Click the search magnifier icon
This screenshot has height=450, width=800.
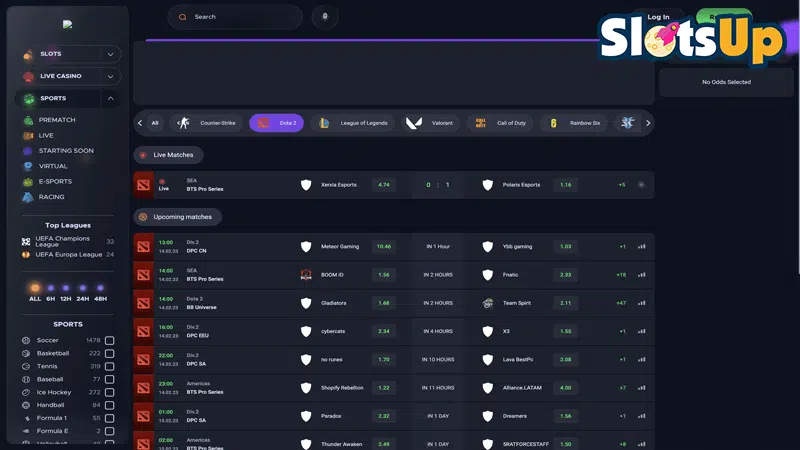183,17
